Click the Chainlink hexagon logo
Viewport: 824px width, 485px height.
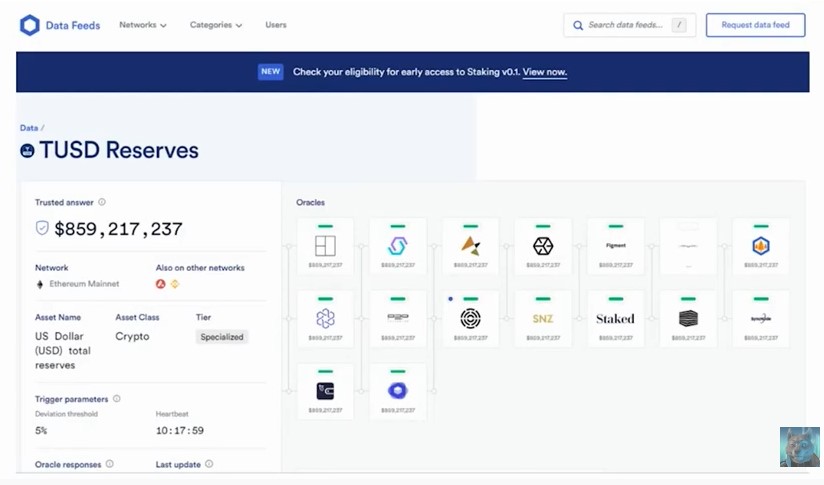[29, 25]
